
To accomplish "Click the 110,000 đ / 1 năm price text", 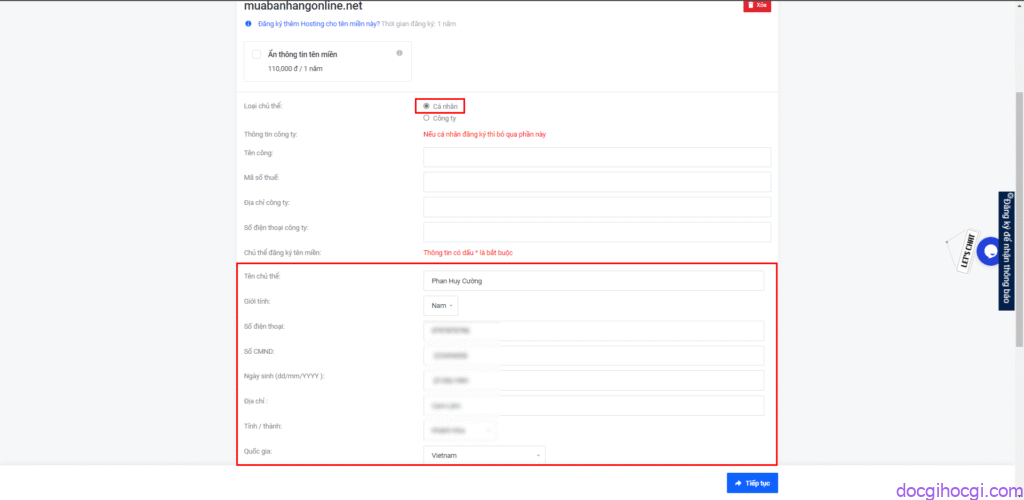I will click(295, 68).
